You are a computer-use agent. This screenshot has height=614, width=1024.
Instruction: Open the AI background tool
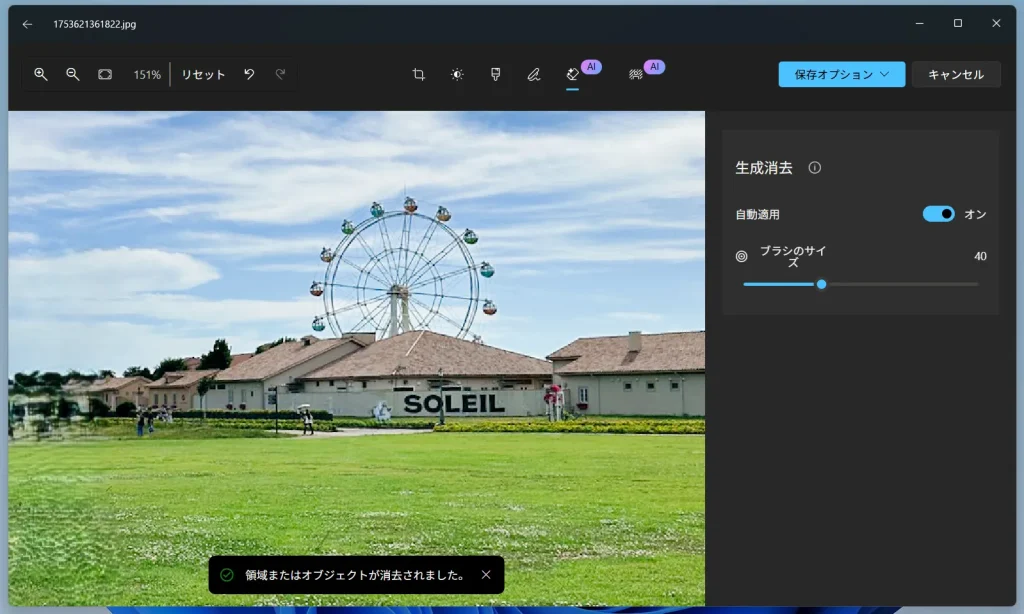(635, 74)
